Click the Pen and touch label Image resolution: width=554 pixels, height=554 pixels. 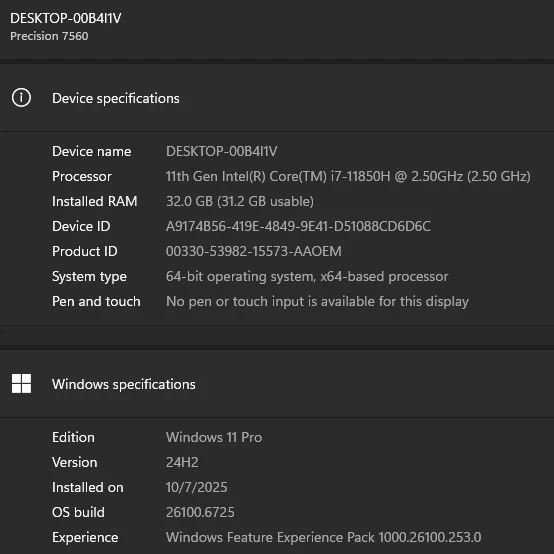[x=96, y=301]
